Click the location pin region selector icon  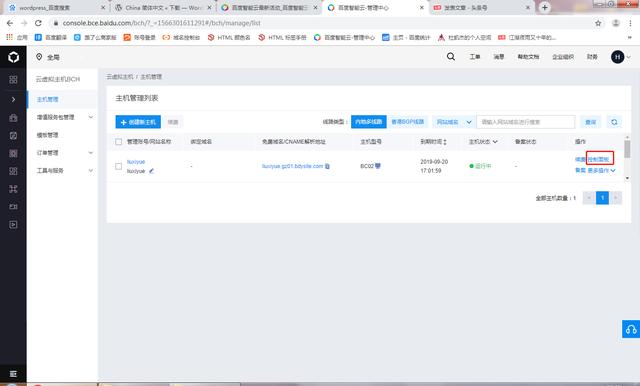pyautogui.click(x=39, y=57)
